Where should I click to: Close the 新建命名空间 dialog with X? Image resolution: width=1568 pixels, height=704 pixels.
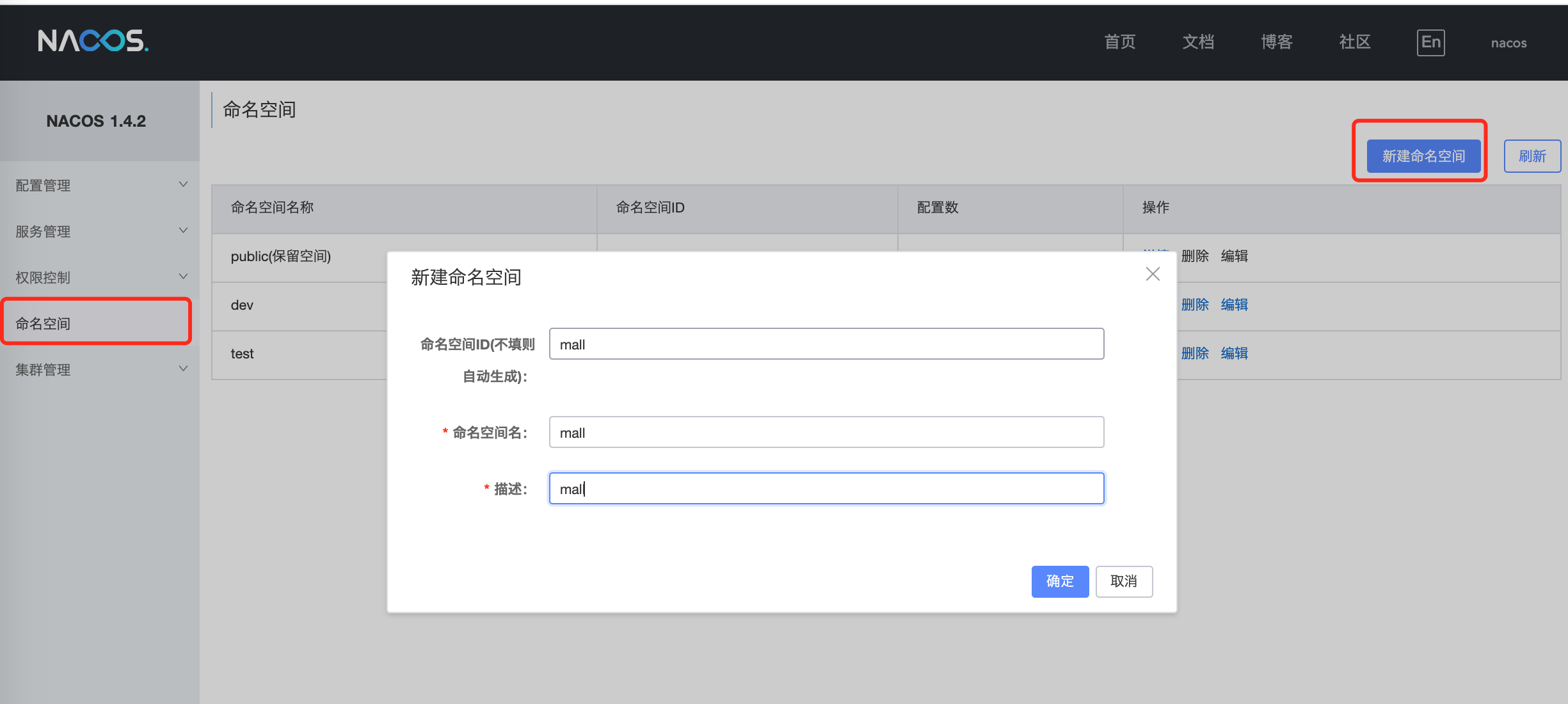click(x=1153, y=274)
